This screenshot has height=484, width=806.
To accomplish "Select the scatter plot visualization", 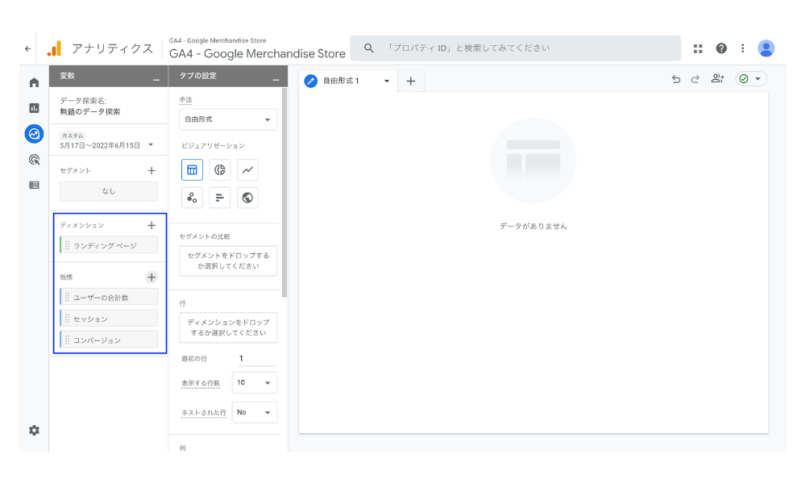I will 192,198.
